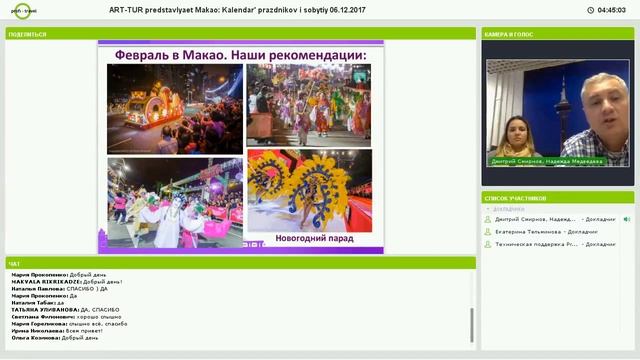Click the chat panel vertical scrollbar

click(472, 325)
